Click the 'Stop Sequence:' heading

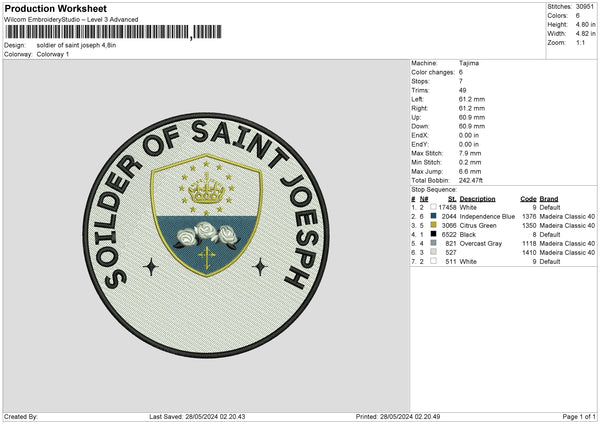tap(434, 189)
